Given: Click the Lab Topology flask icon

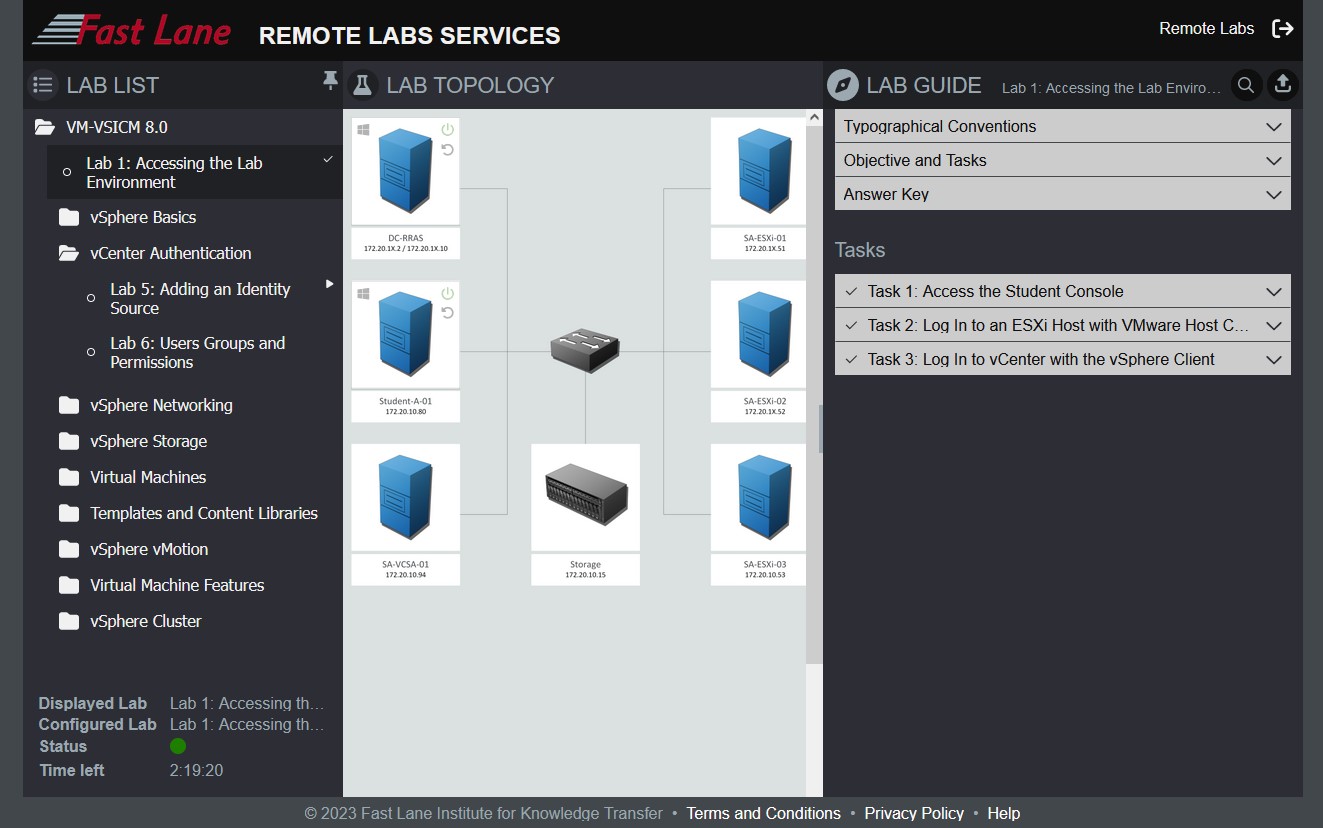Looking at the screenshot, I should coord(362,85).
